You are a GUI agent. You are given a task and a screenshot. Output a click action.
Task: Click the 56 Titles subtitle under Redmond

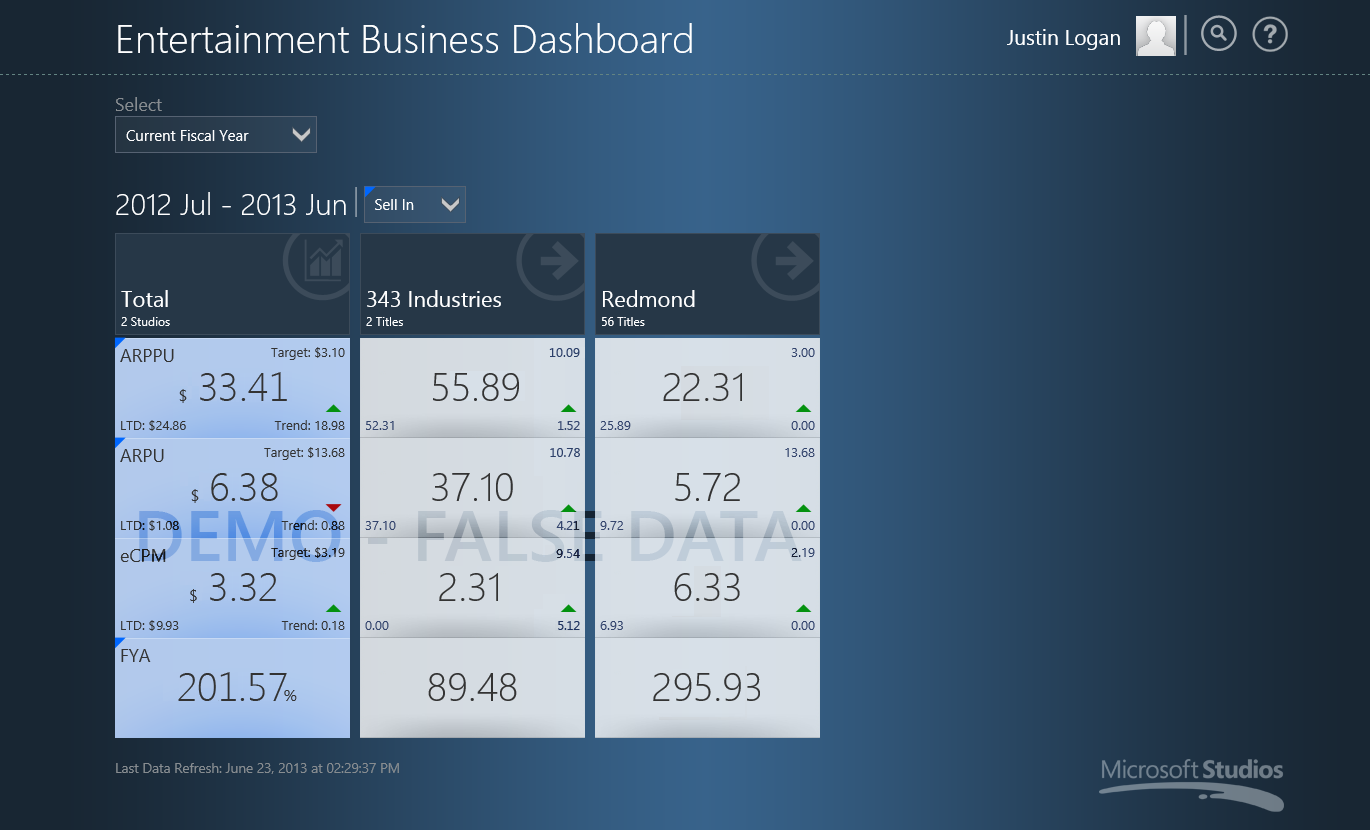pos(623,322)
